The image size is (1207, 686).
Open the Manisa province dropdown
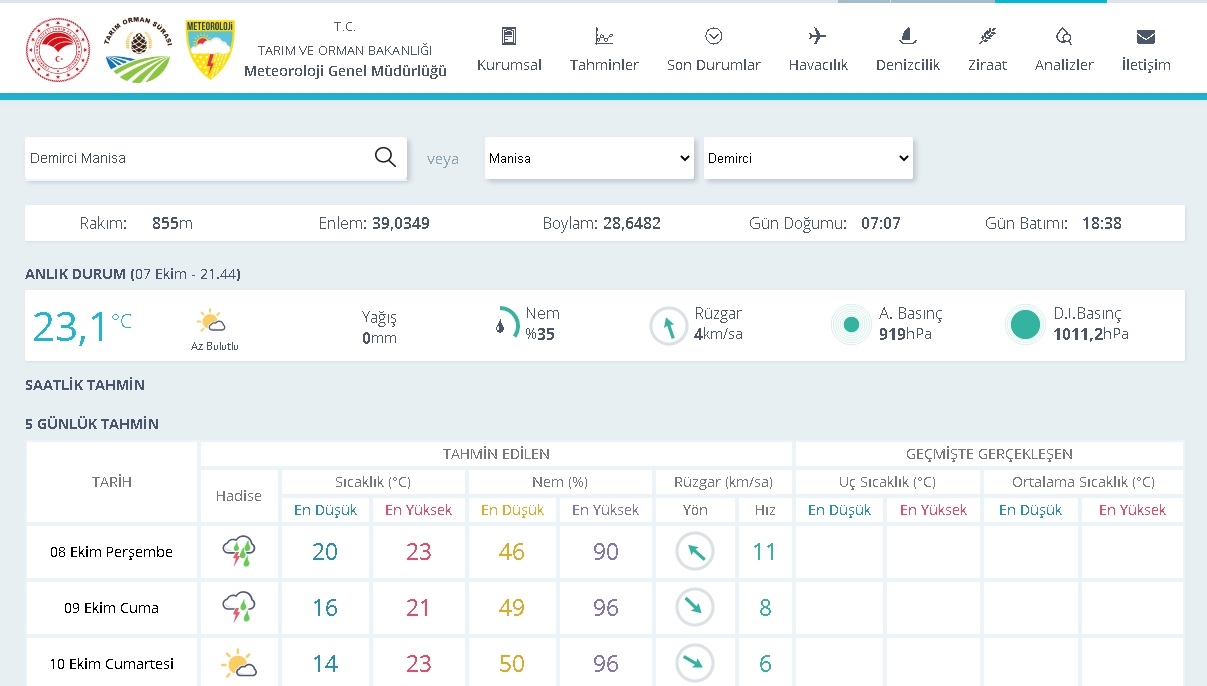point(589,158)
